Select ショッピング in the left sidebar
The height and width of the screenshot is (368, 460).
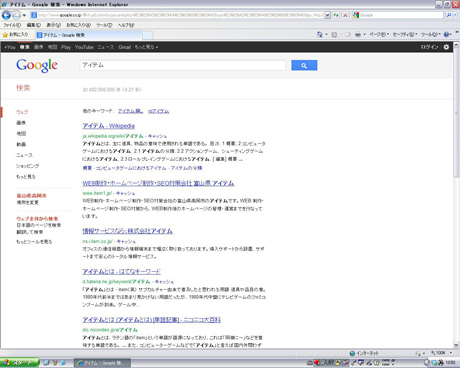tap(28, 166)
